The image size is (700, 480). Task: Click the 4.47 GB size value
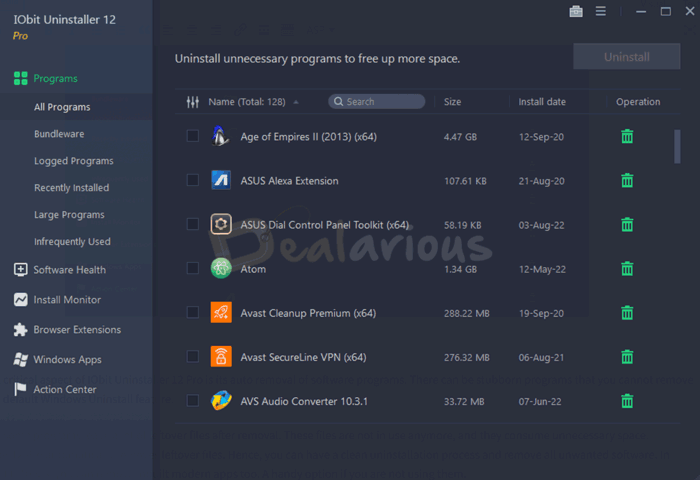click(460, 137)
